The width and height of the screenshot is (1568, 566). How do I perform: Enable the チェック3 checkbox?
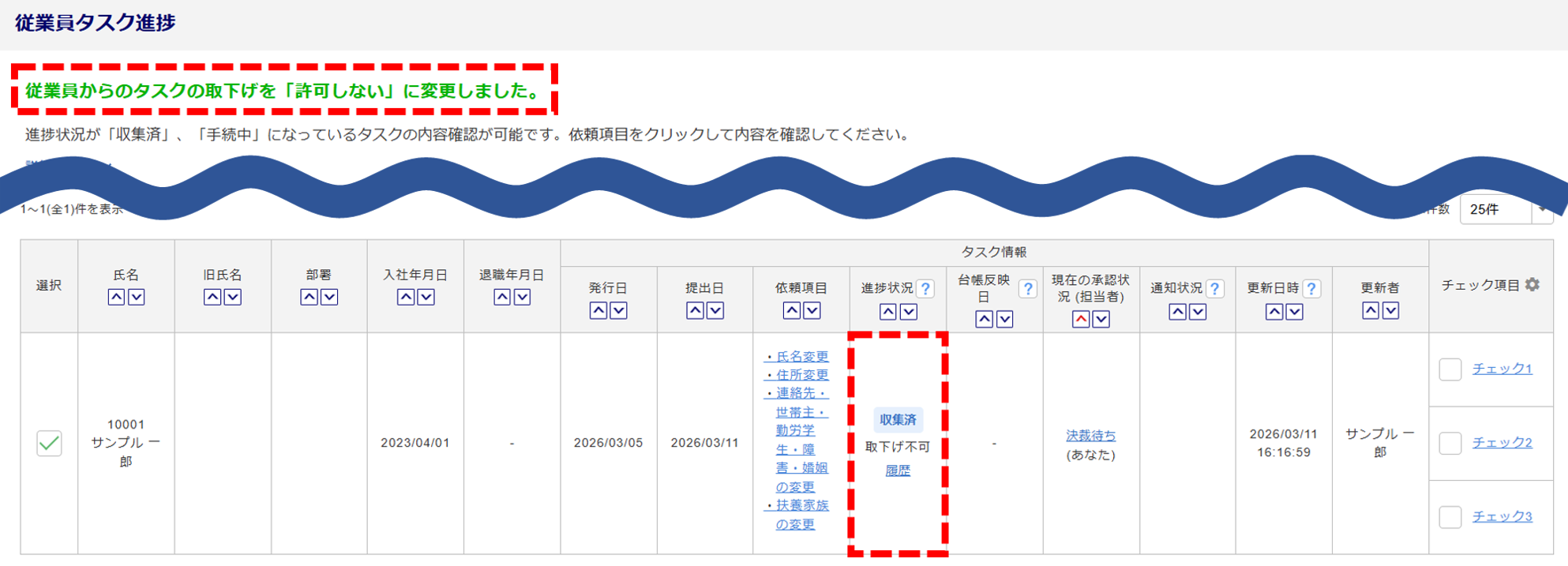tap(1450, 517)
